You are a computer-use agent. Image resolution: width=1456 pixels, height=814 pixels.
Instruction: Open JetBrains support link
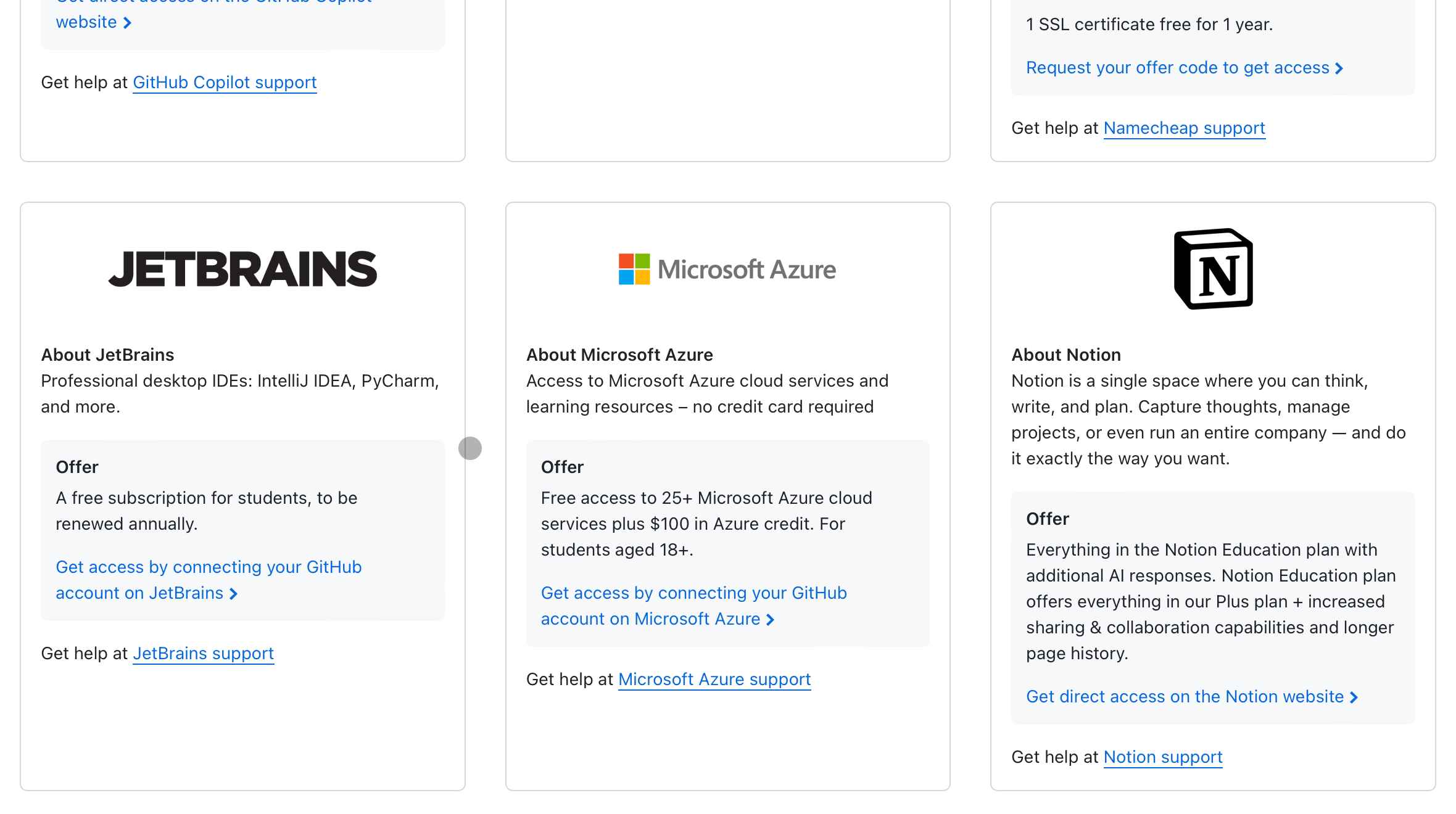point(203,654)
